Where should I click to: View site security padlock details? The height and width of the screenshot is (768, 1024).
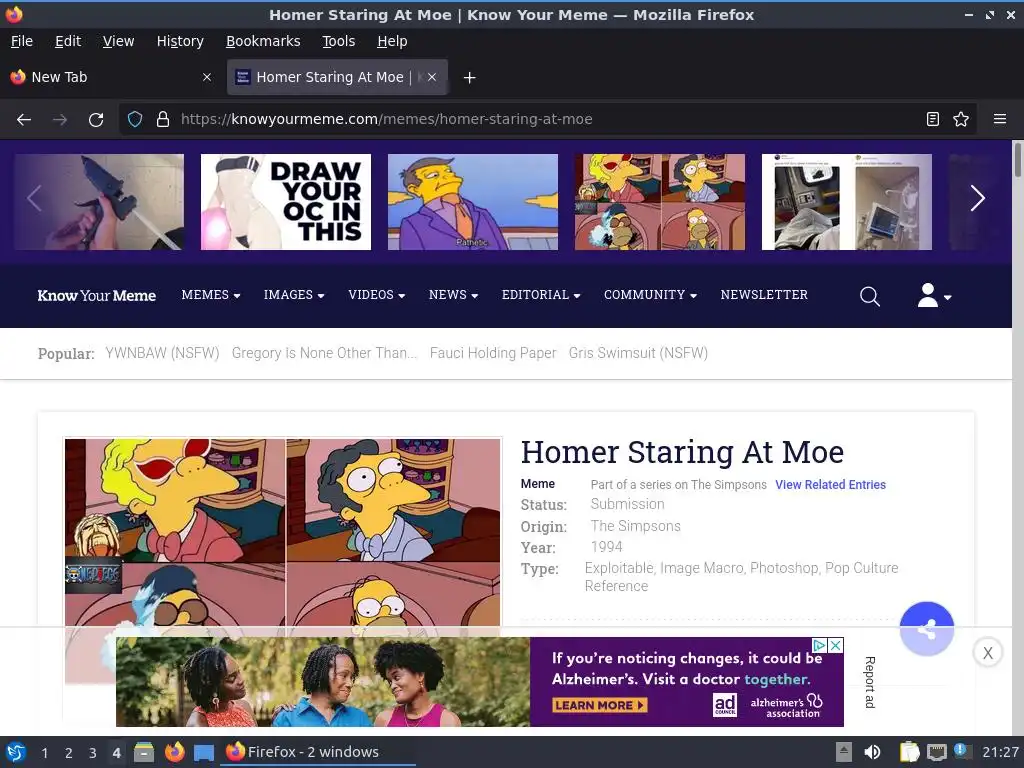163,119
